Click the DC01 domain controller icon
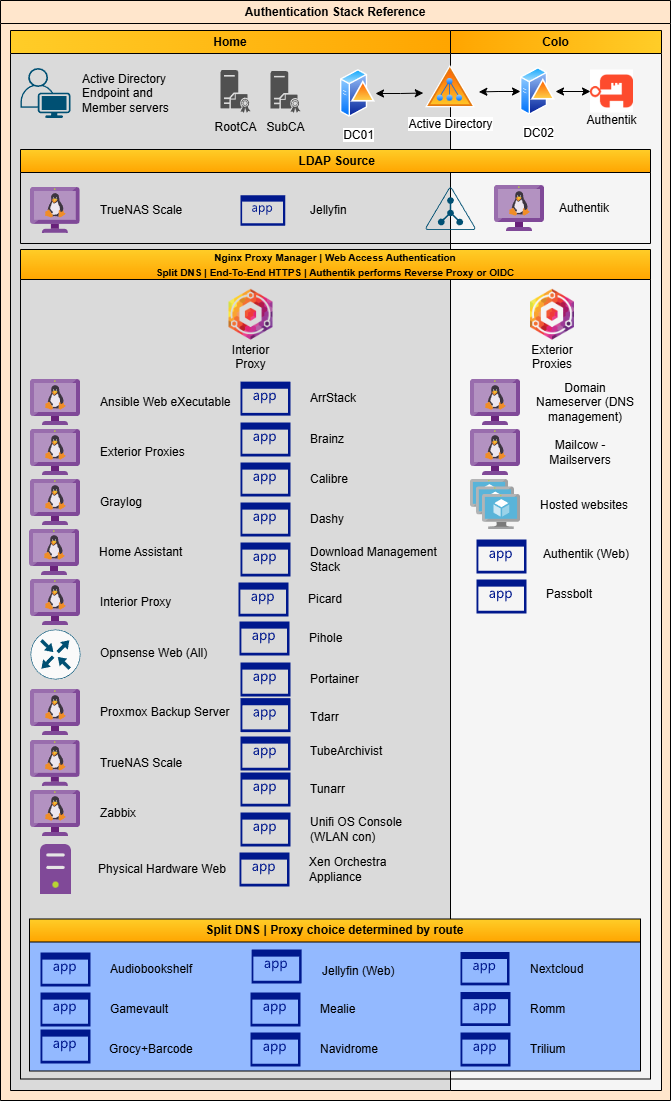This screenshot has width=672, height=1101. tap(355, 93)
